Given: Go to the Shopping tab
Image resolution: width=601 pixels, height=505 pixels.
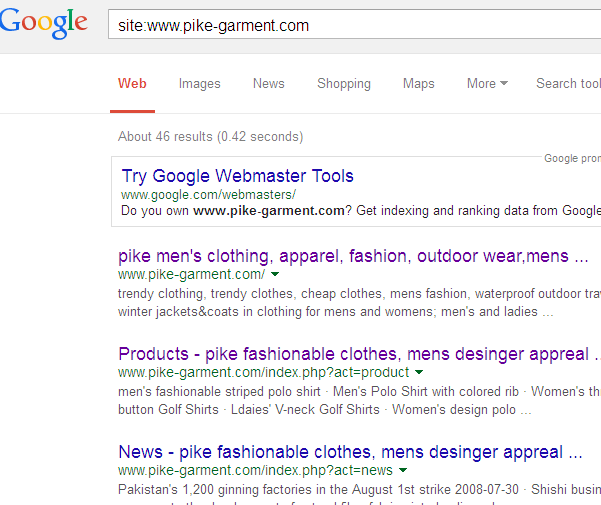Looking at the screenshot, I should click(344, 84).
